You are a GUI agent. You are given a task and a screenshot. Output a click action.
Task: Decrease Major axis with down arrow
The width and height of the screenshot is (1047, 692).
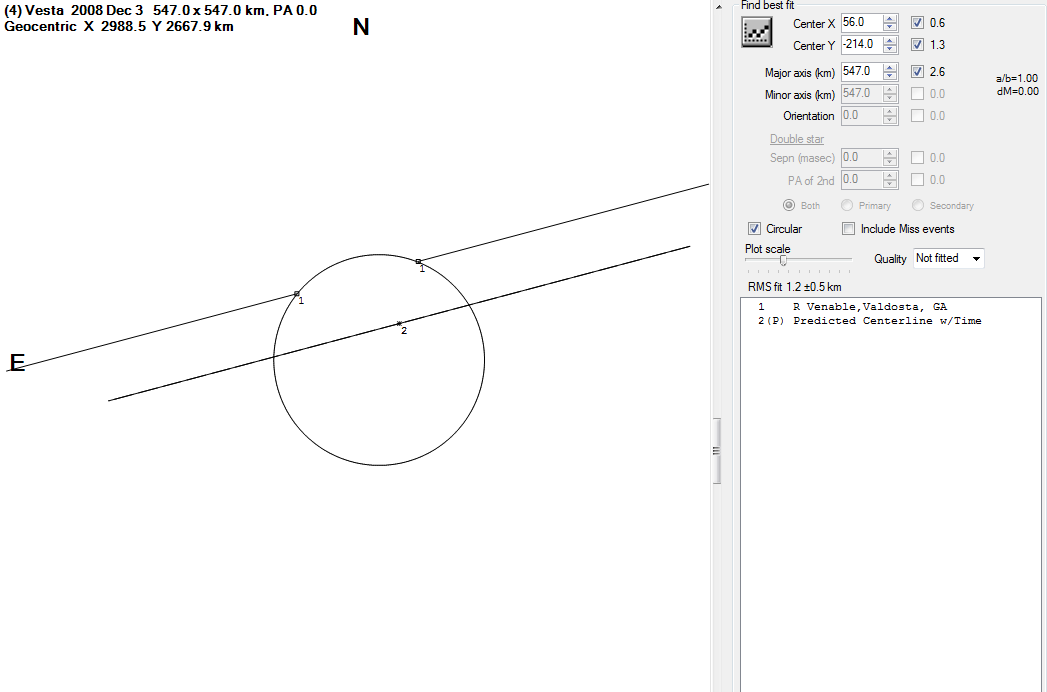889,75
